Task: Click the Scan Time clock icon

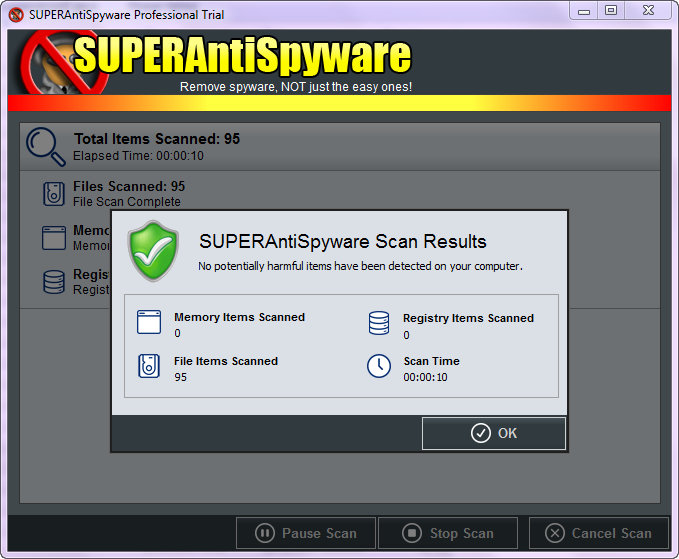Action: pyautogui.click(x=379, y=366)
